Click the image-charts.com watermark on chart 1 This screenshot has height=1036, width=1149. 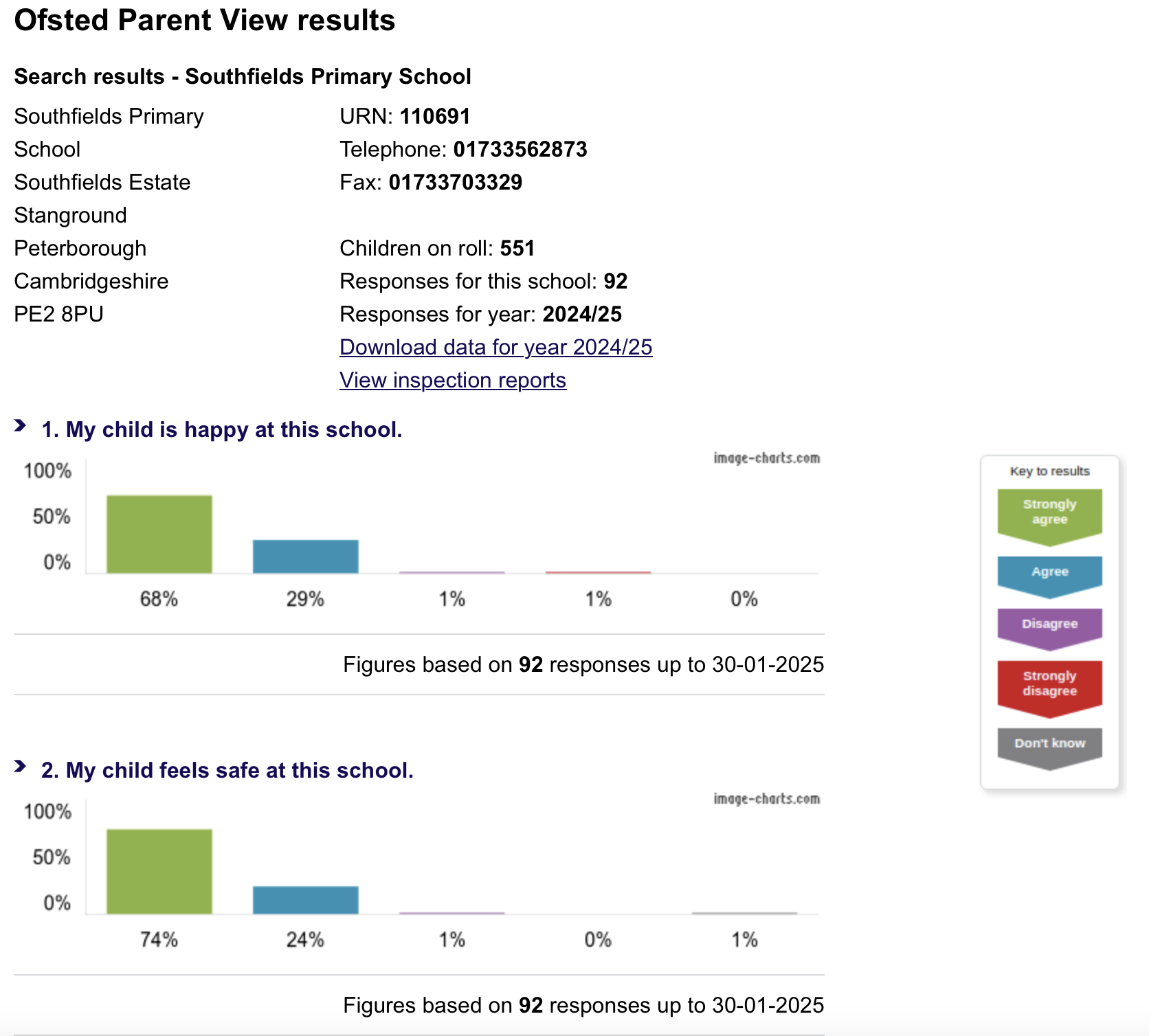(x=766, y=458)
